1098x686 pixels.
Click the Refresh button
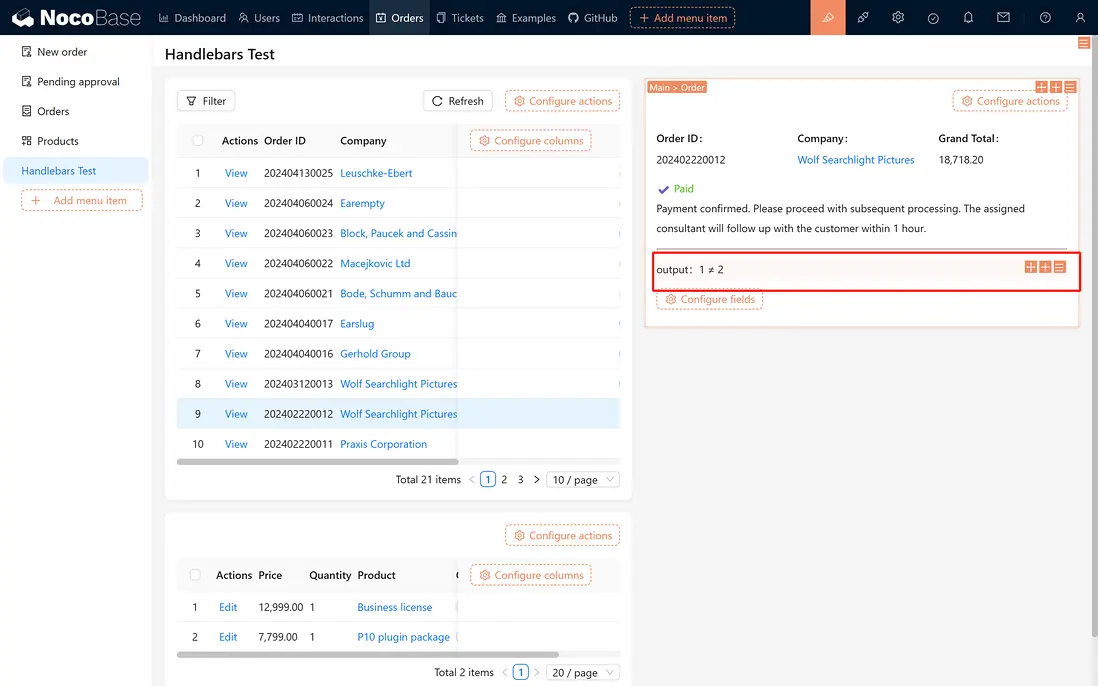tap(458, 101)
